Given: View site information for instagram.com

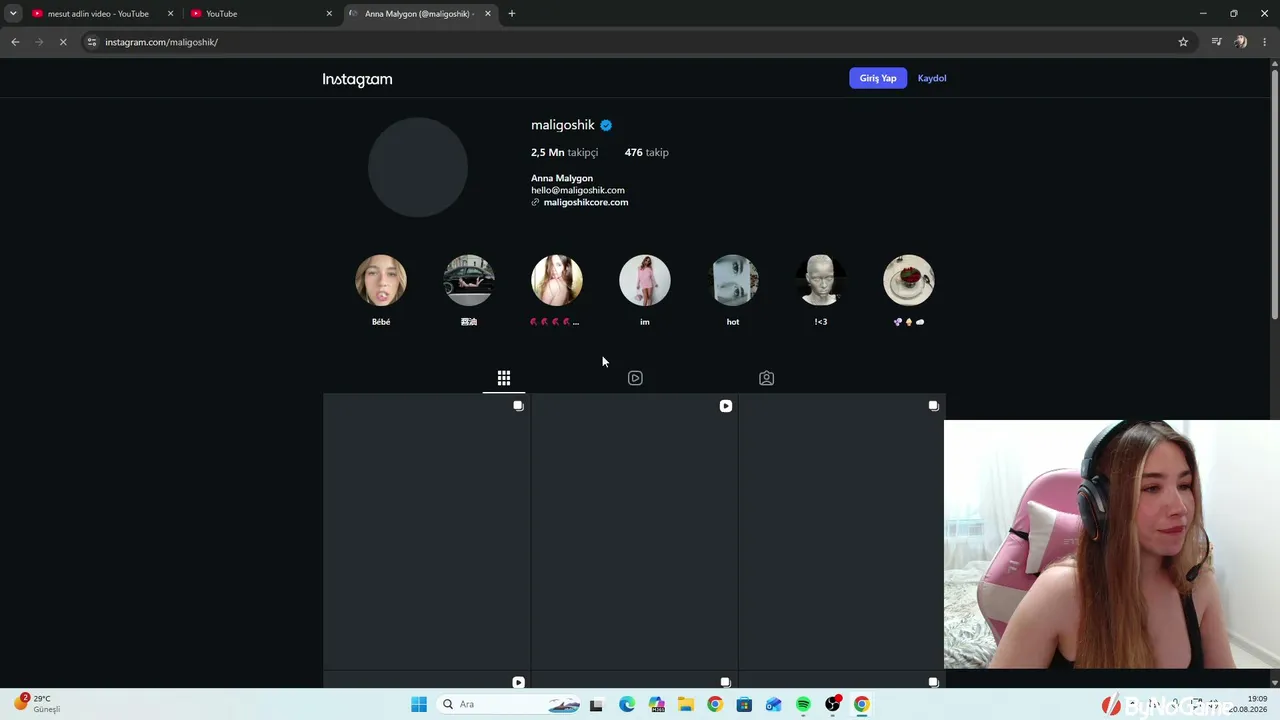Looking at the screenshot, I should coord(92,42).
